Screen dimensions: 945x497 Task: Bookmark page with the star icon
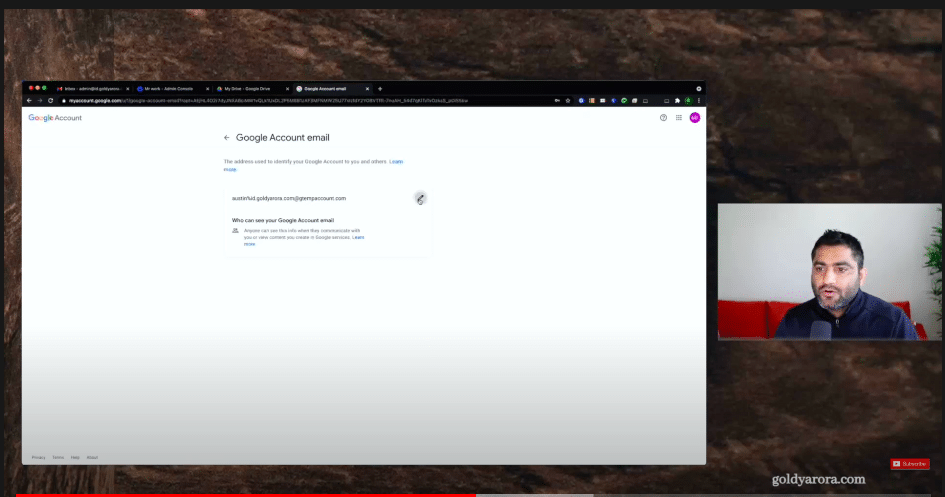point(568,101)
